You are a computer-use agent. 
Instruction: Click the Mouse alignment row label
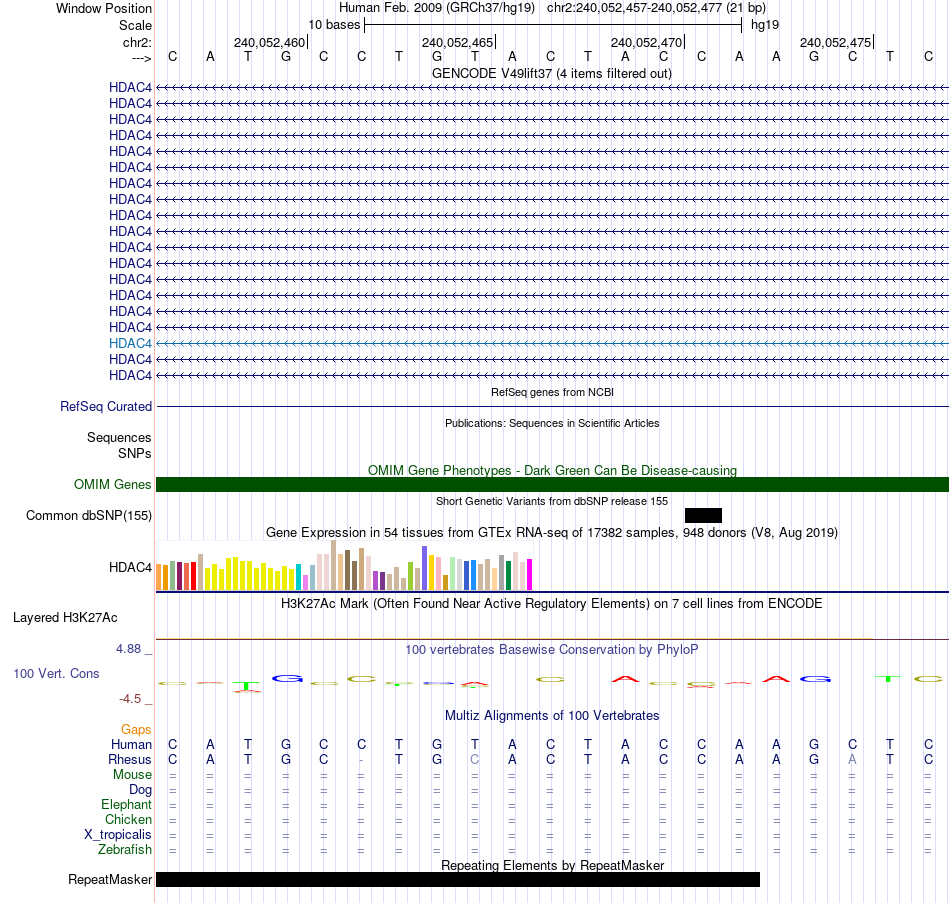click(x=133, y=775)
